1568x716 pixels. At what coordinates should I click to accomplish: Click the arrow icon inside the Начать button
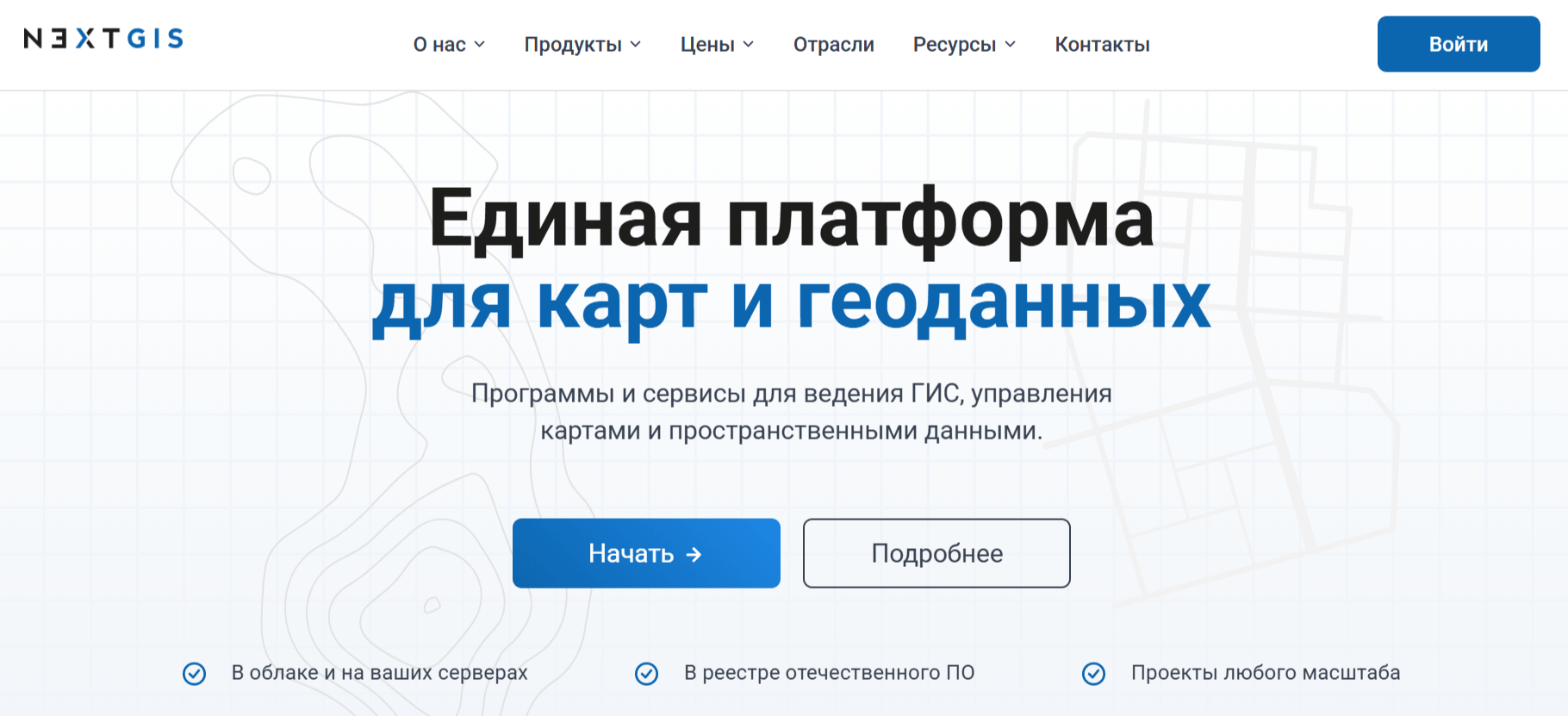tap(694, 555)
